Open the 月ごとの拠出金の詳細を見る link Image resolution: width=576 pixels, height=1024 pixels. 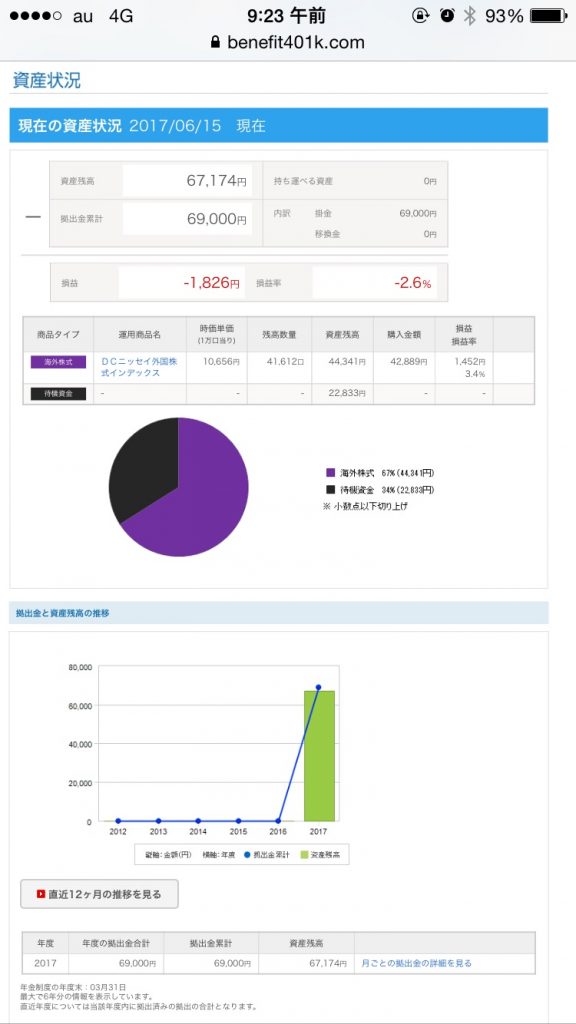(417, 963)
